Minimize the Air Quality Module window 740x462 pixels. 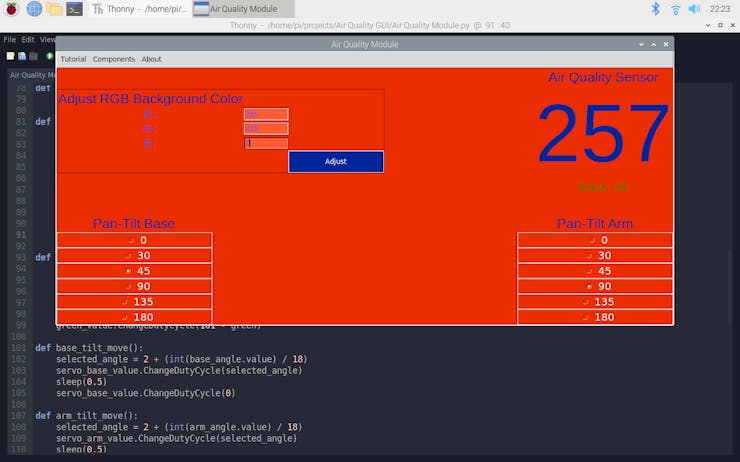click(x=641, y=44)
